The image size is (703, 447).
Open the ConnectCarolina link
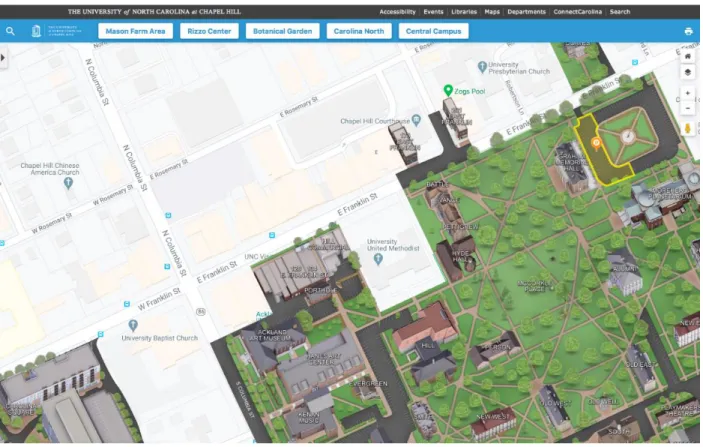[x=577, y=12]
